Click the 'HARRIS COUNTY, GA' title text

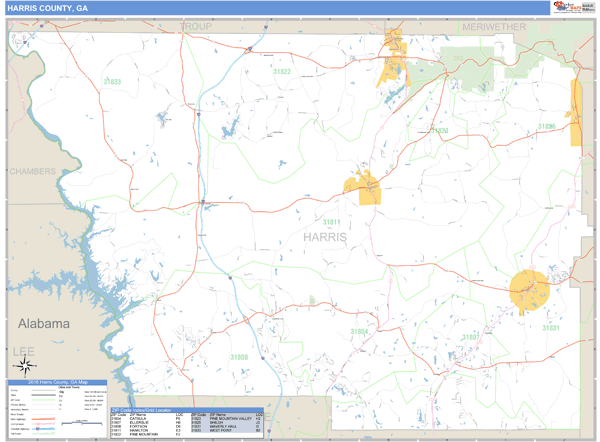[x=47, y=8]
